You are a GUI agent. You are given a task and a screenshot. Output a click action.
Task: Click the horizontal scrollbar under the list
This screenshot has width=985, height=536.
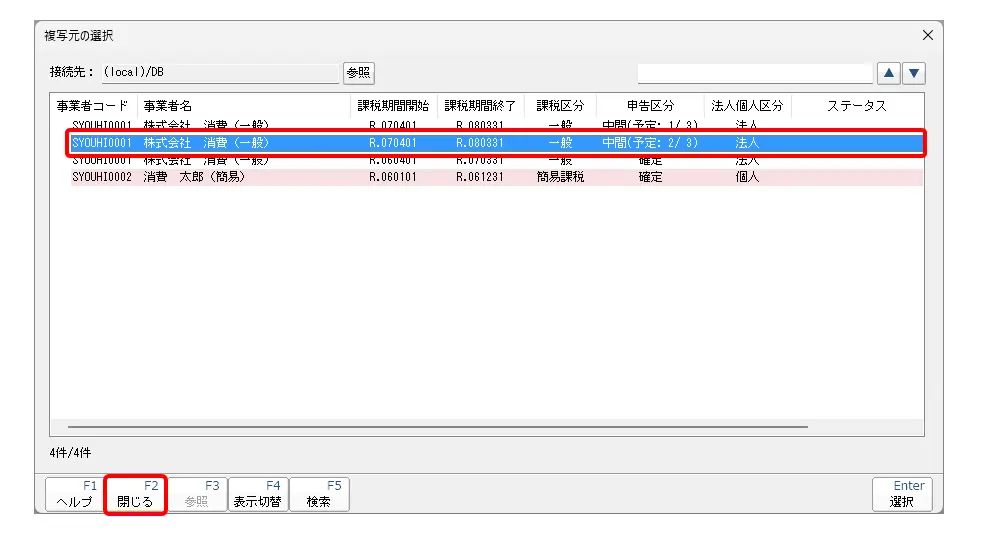430,427
